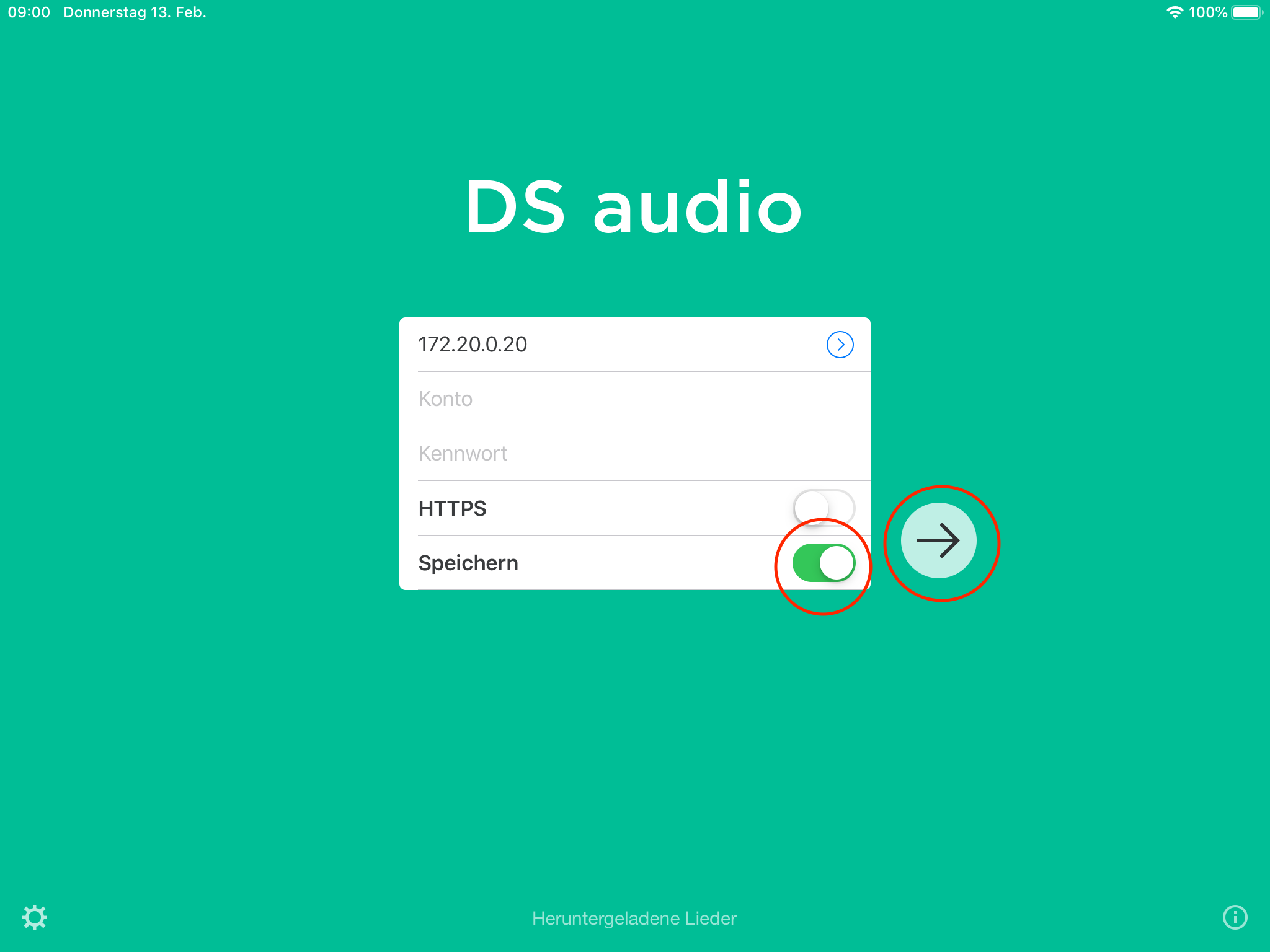Click the 09:00 clock in status bar
Screen dimensions: 1270x952
pyautogui.click(x=29, y=12)
